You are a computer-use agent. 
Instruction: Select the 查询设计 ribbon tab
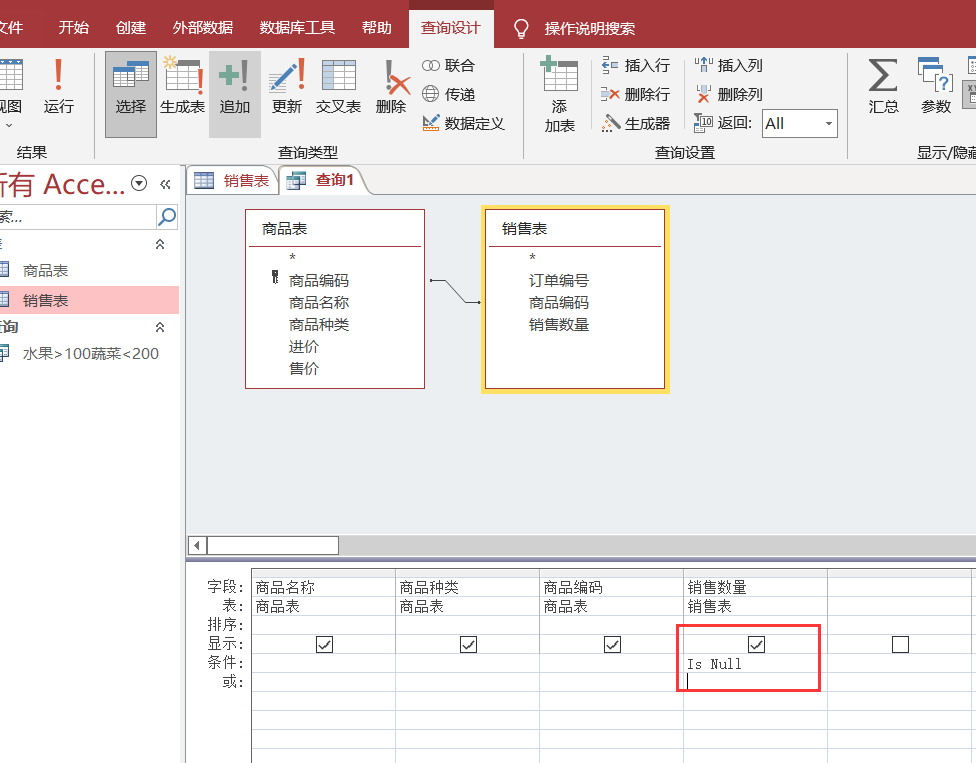tap(451, 28)
